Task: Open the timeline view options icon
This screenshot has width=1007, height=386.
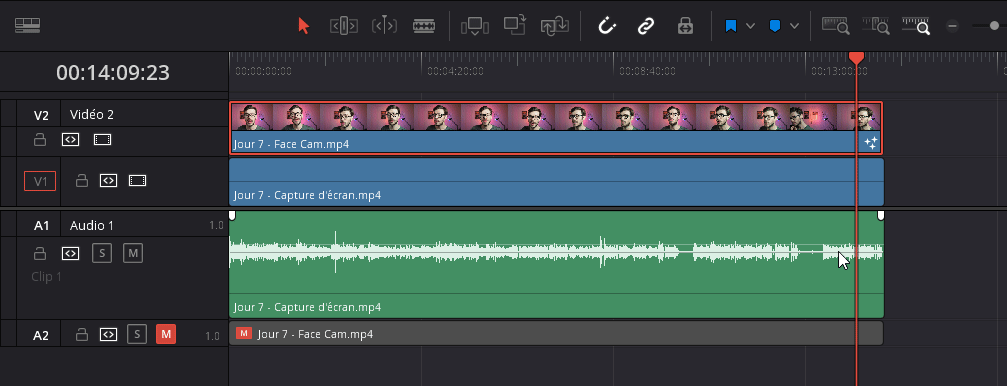Action: tap(28, 25)
